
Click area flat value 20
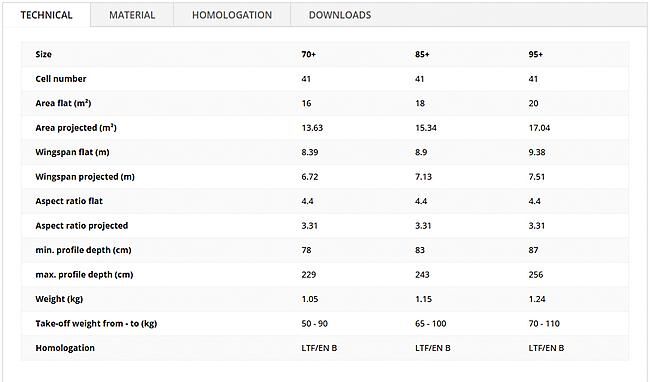click(x=534, y=103)
